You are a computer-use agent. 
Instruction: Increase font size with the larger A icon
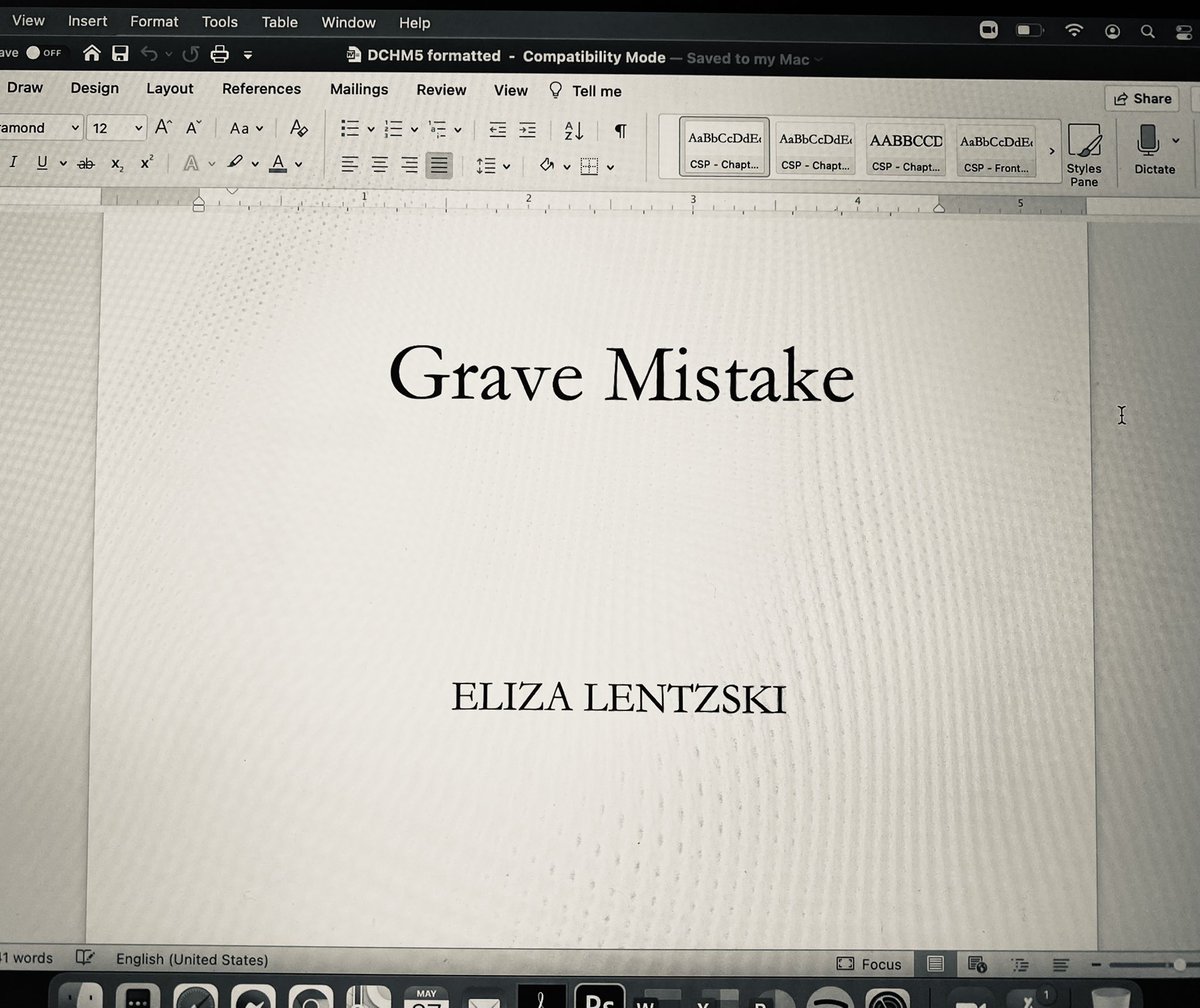(163, 127)
